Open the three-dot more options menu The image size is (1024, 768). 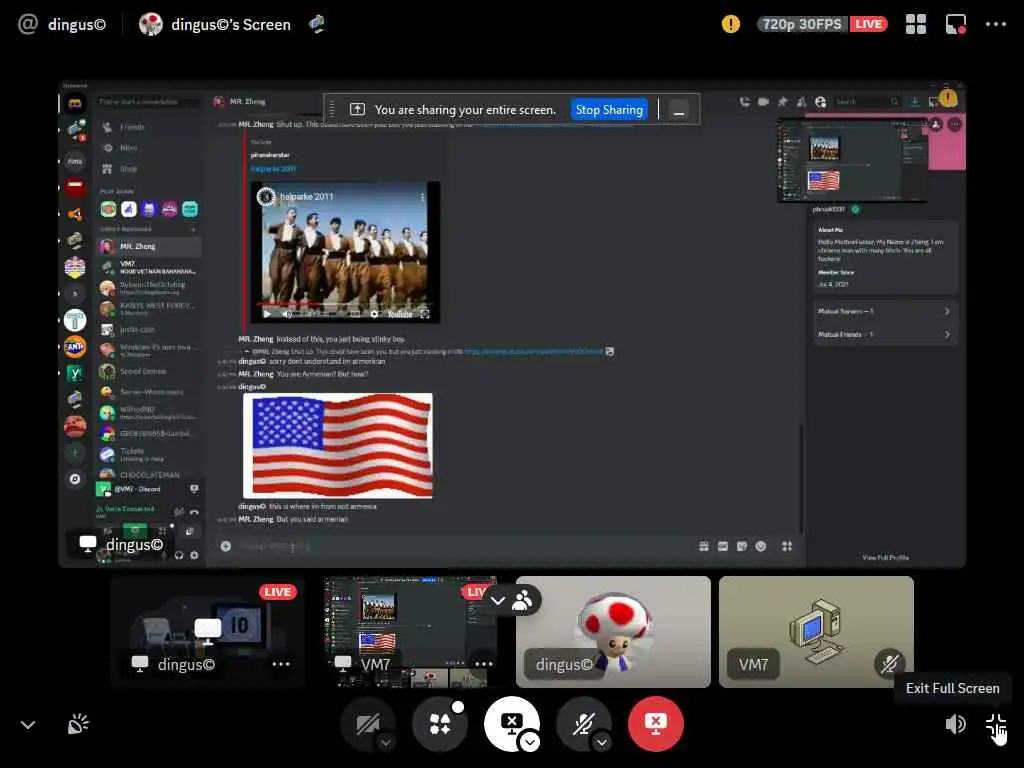point(996,25)
